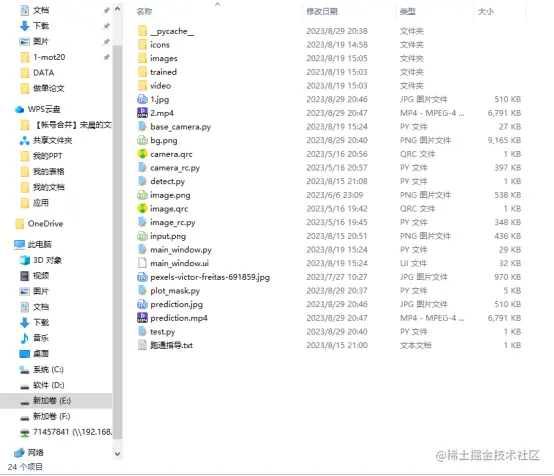The height and width of the screenshot is (476, 554).
Task: Sort files by 修改日期 column header
Action: (x=322, y=12)
